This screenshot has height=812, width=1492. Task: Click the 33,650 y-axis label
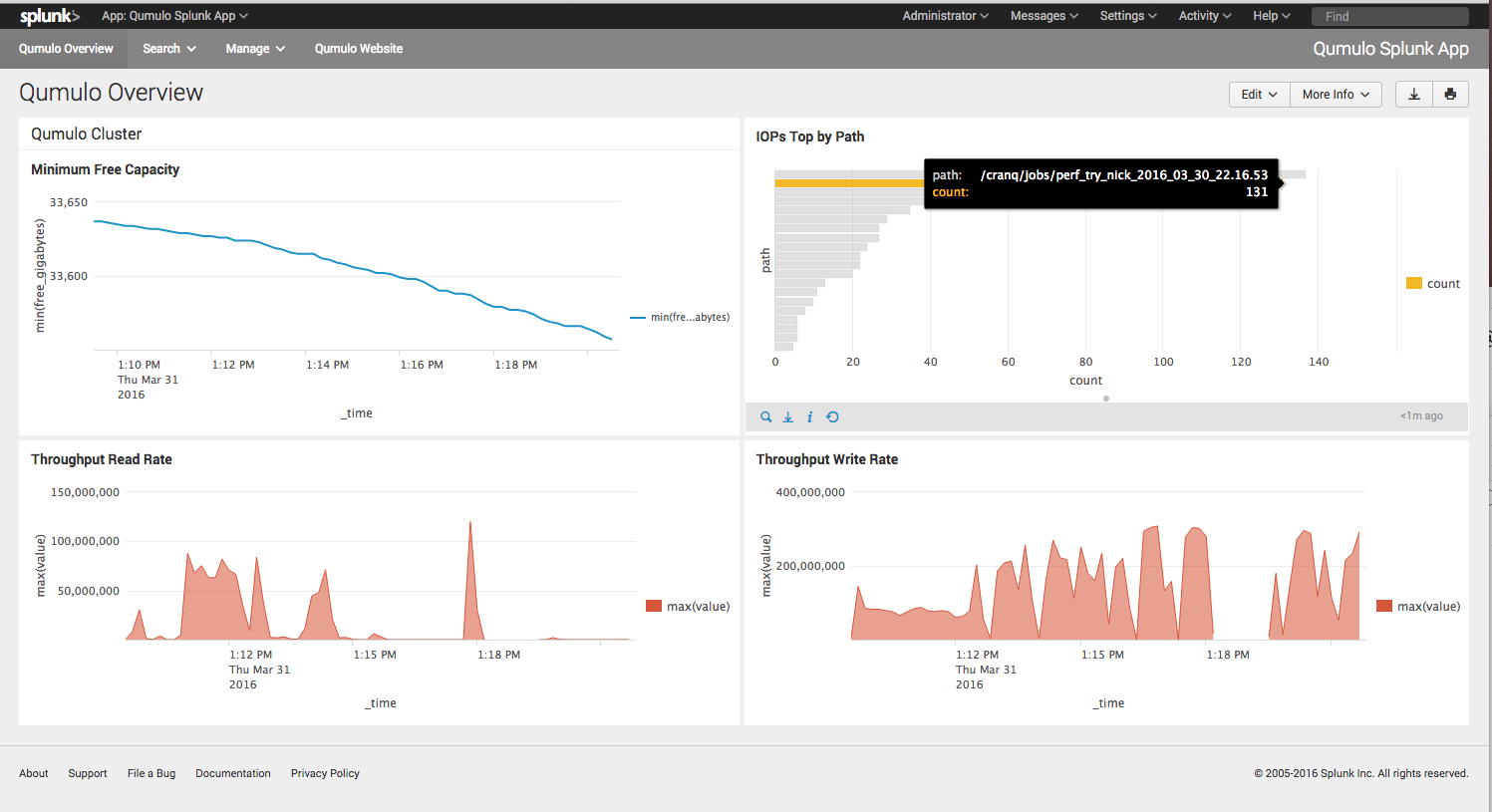(69, 202)
